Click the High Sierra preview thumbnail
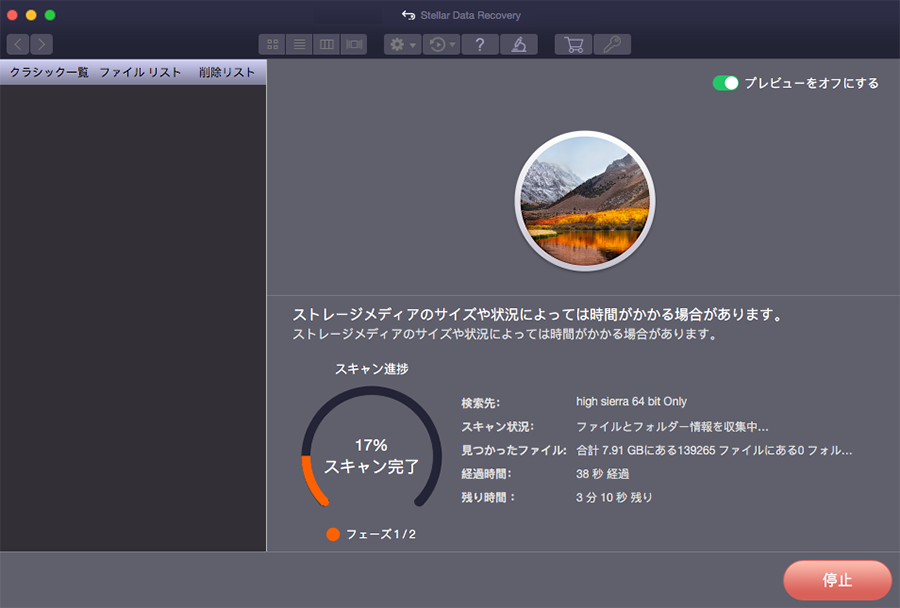This screenshot has width=900, height=608. point(585,201)
